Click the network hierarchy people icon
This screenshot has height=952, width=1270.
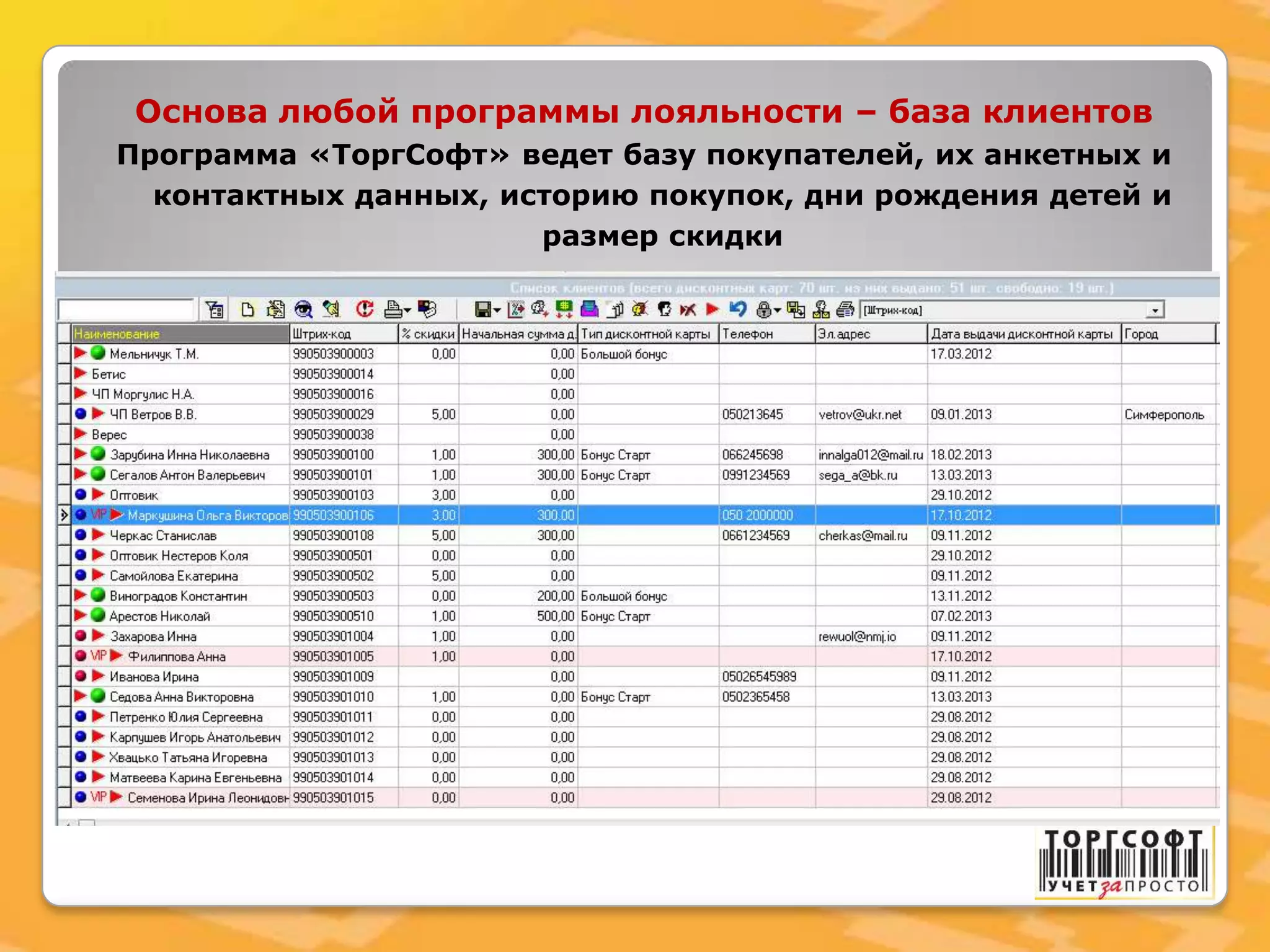[x=821, y=309]
